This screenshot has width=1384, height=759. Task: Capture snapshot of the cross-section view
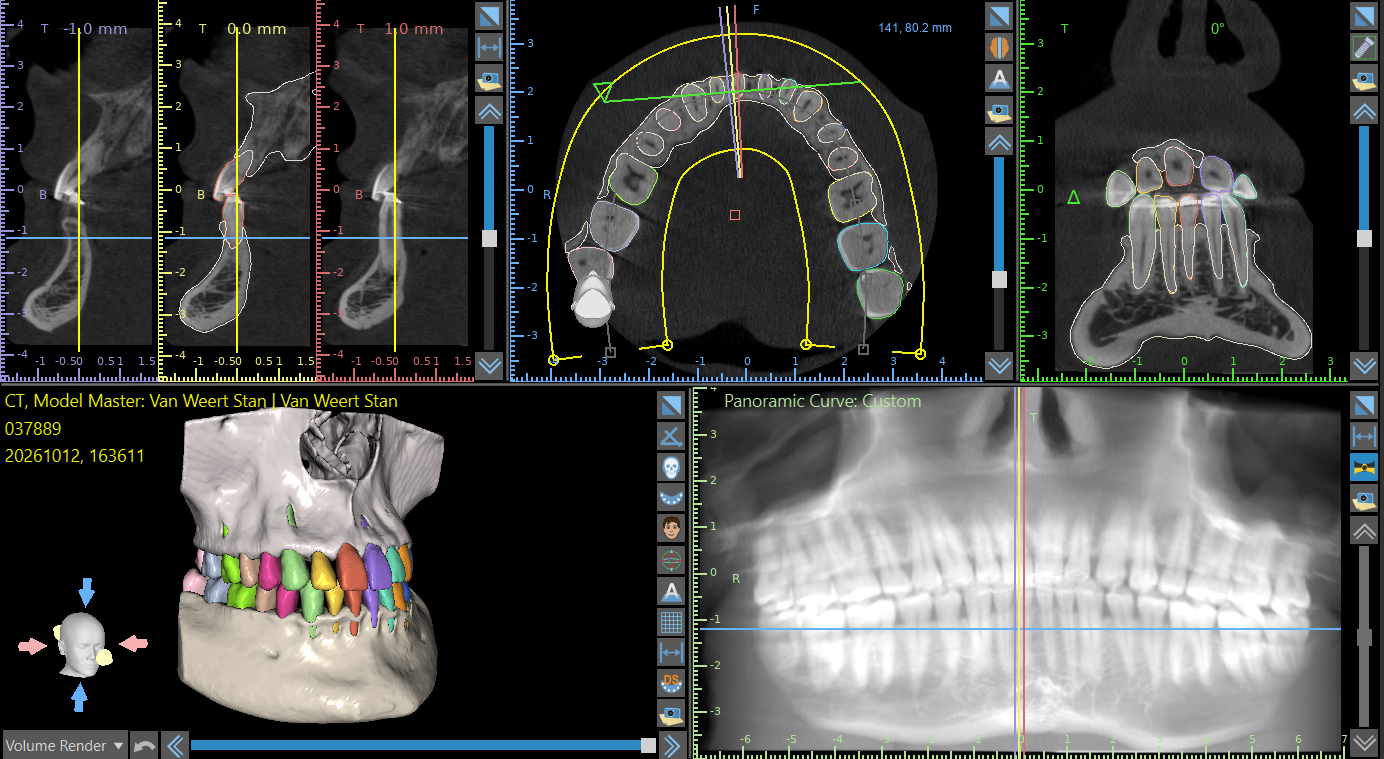pos(489,78)
